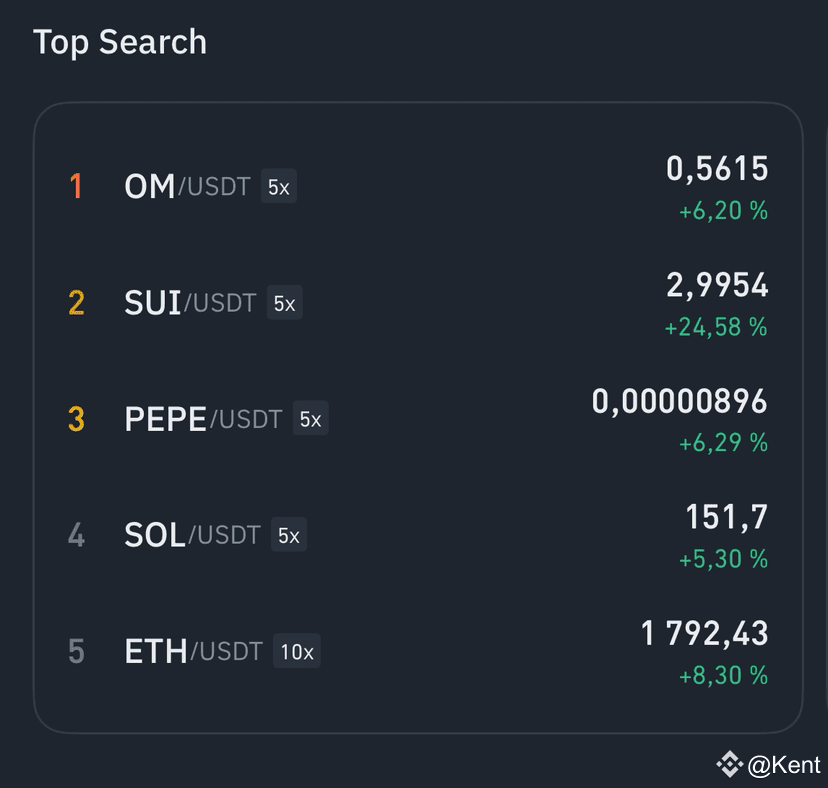Click the SUI change +24,58 %
Image resolution: width=828 pixels, height=788 pixels.
716,327
